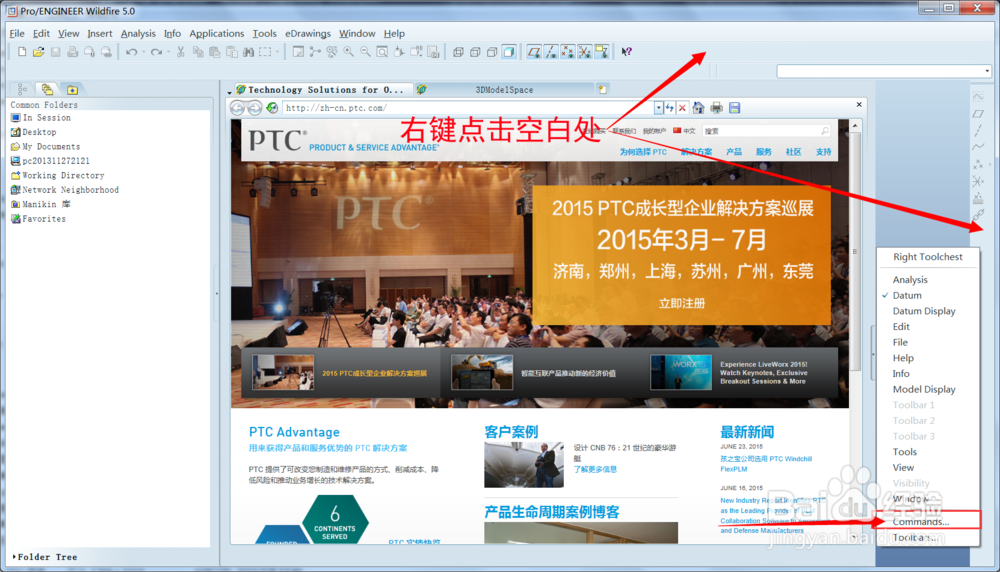
Task: Choose Commands... in the context menu
Action: click(921, 522)
